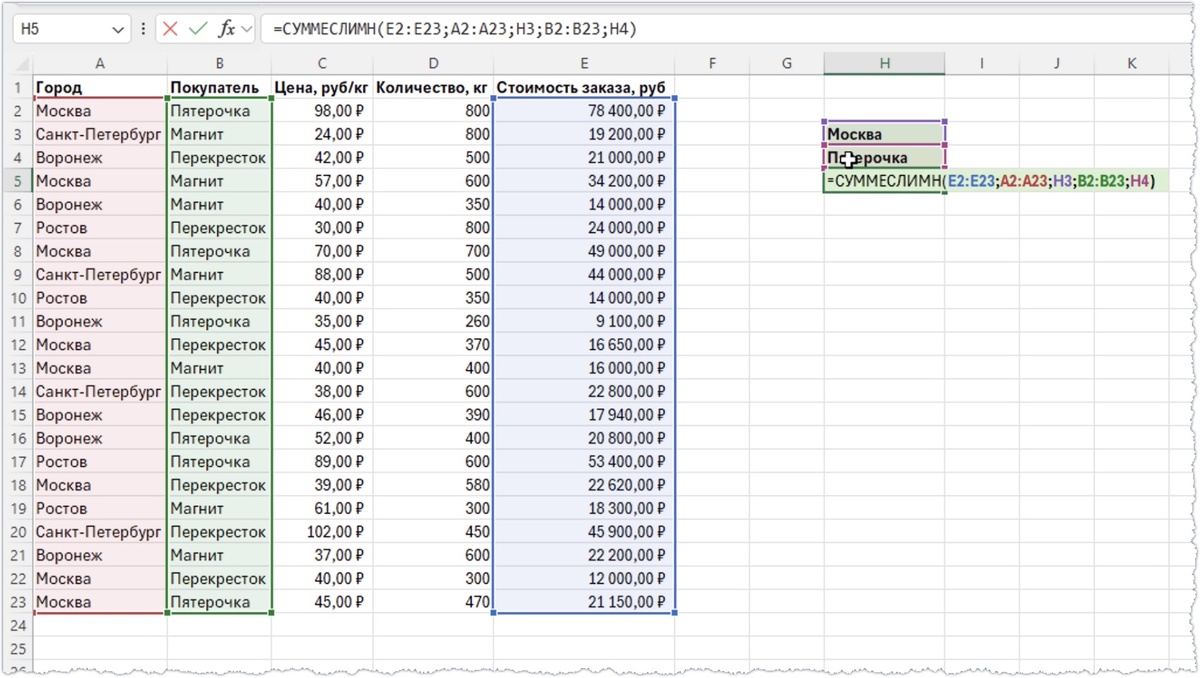Select the 17 940,00 ₽ cell
This screenshot has width=1200, height=678.
(585, 415)
